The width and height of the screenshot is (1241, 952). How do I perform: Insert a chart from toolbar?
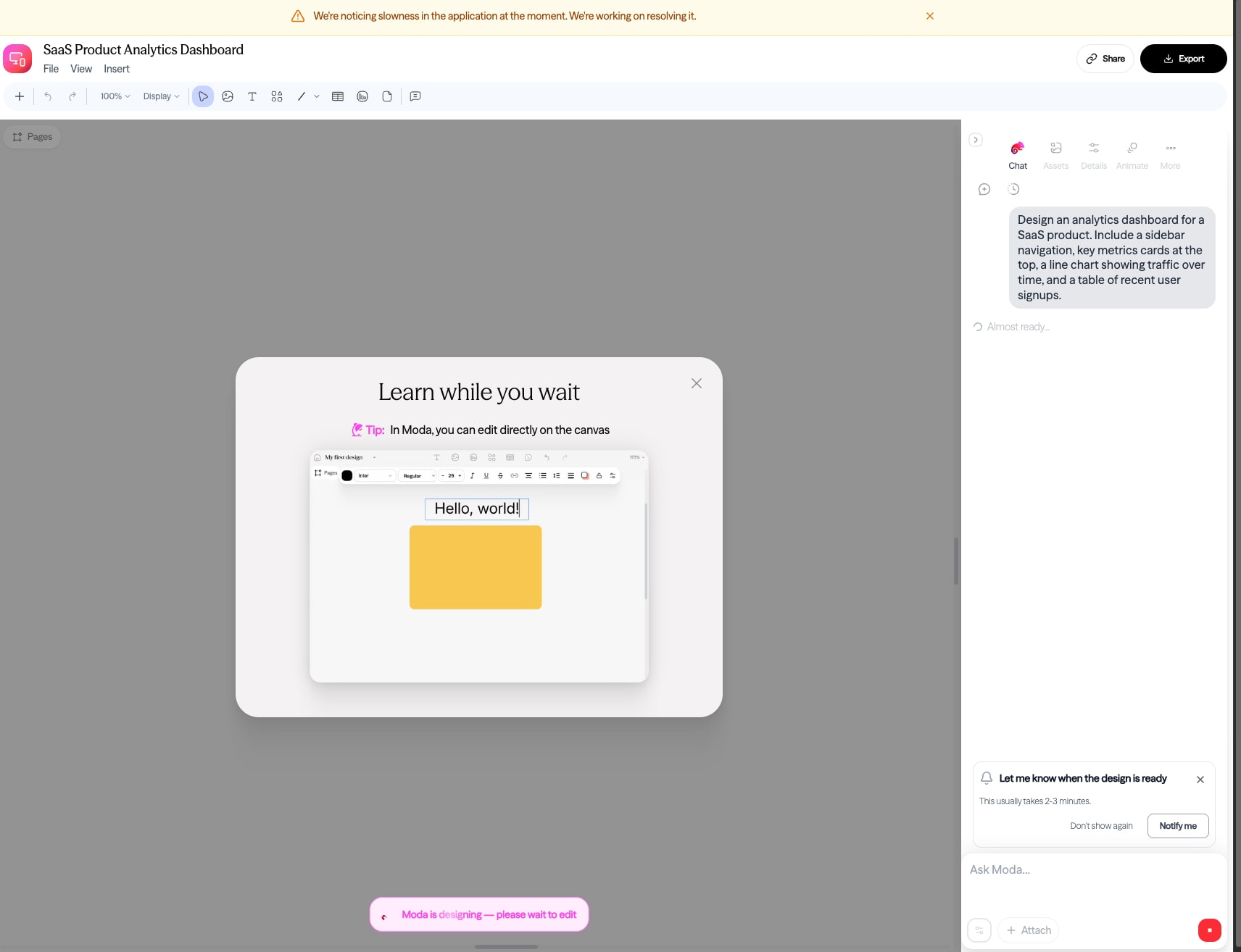pyautogui.click(x=362, y=96)
